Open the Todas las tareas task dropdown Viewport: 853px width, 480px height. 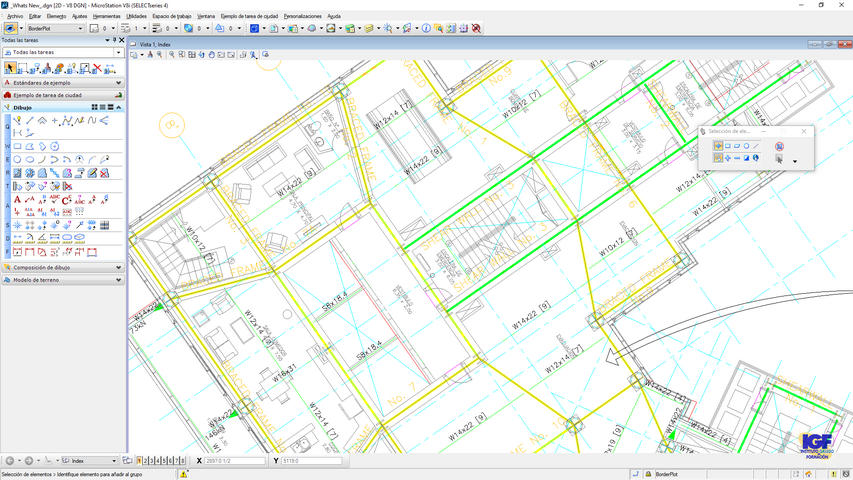(118, 52)
